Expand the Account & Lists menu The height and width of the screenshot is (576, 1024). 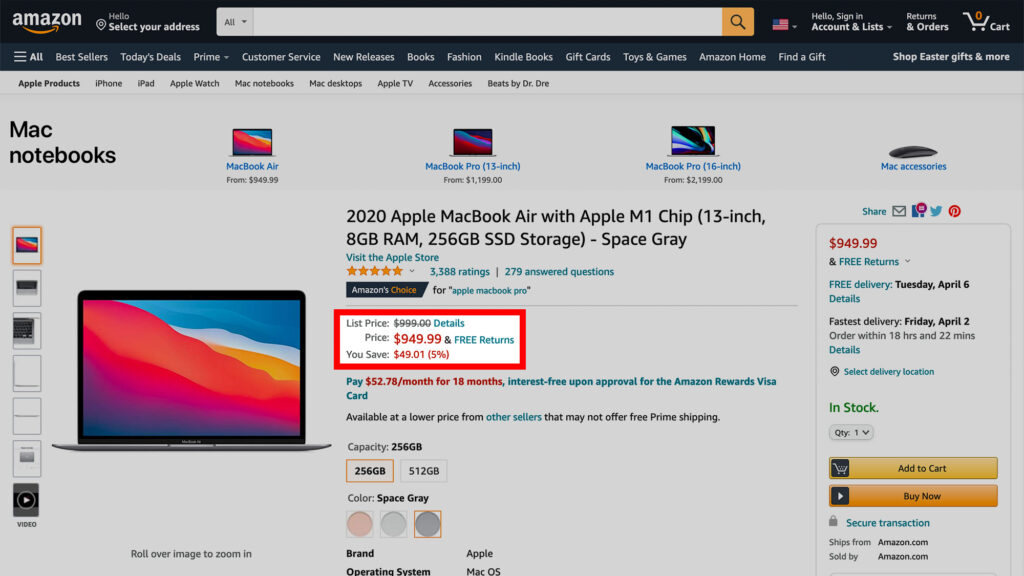pos(849,21)
